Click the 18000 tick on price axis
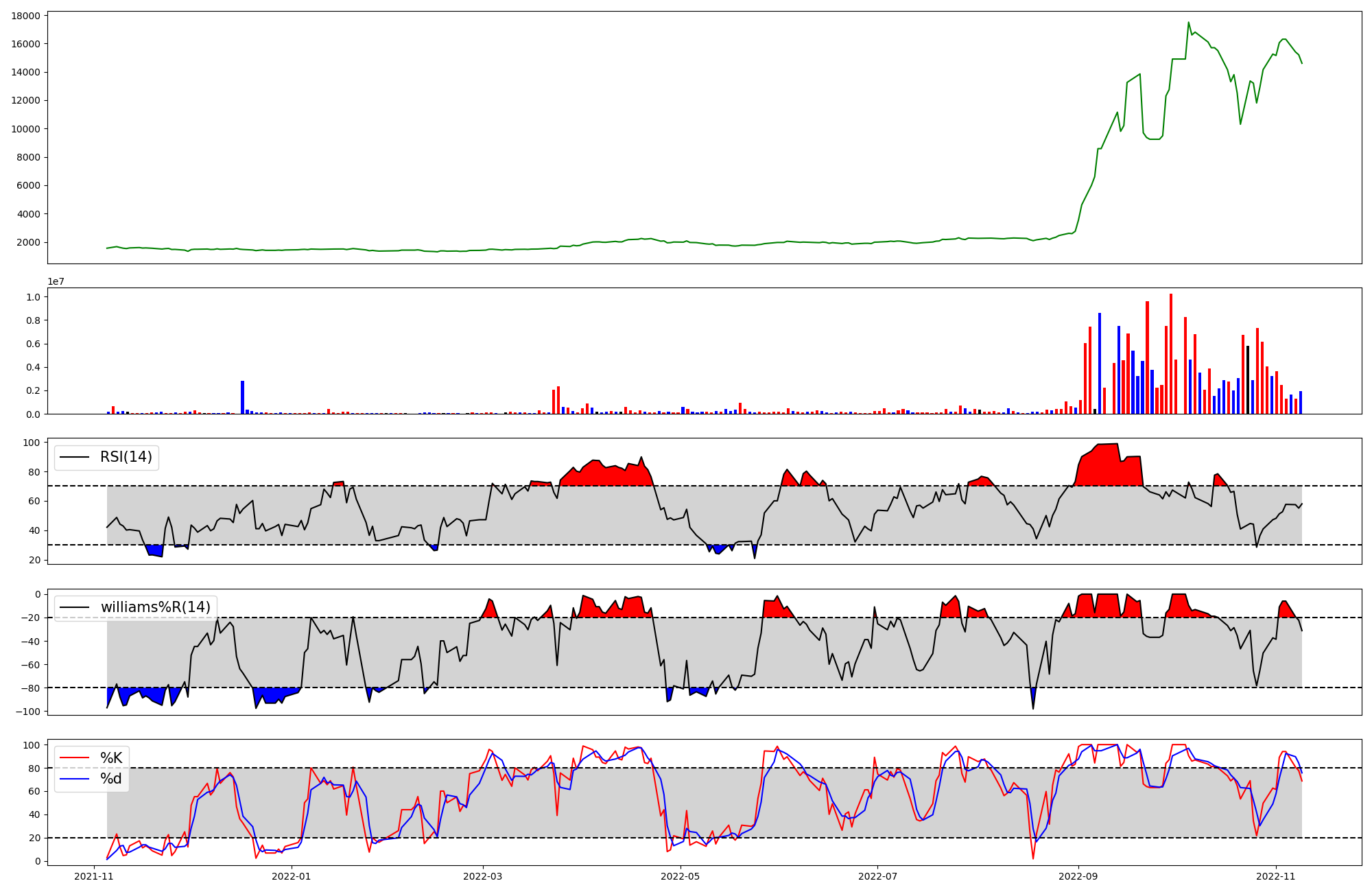 25,16
